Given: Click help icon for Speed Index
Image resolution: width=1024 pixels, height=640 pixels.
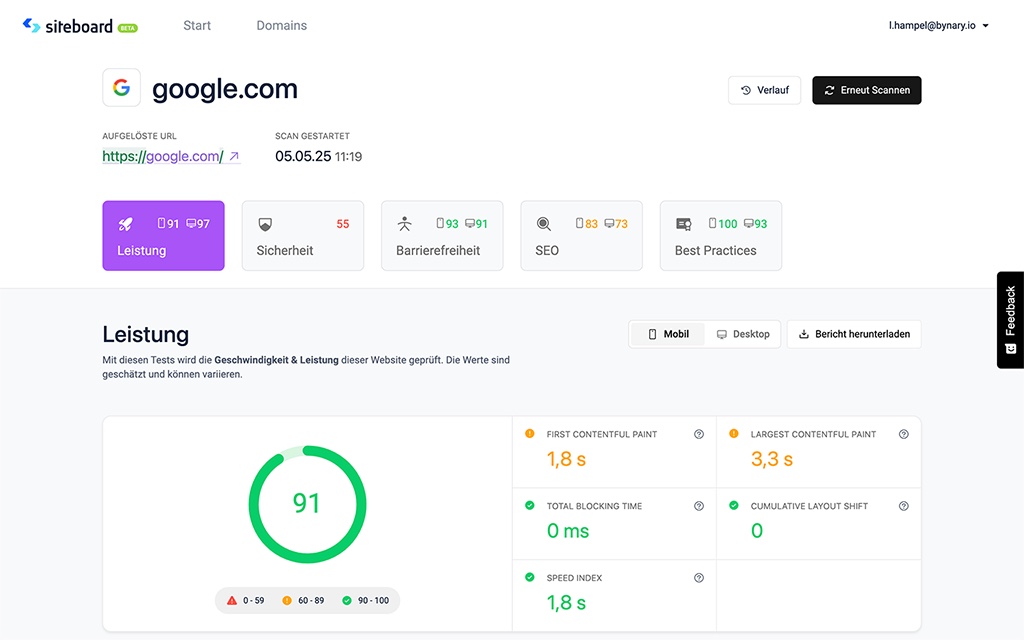Looking at the screenshot, I should (x=699, y=578).
